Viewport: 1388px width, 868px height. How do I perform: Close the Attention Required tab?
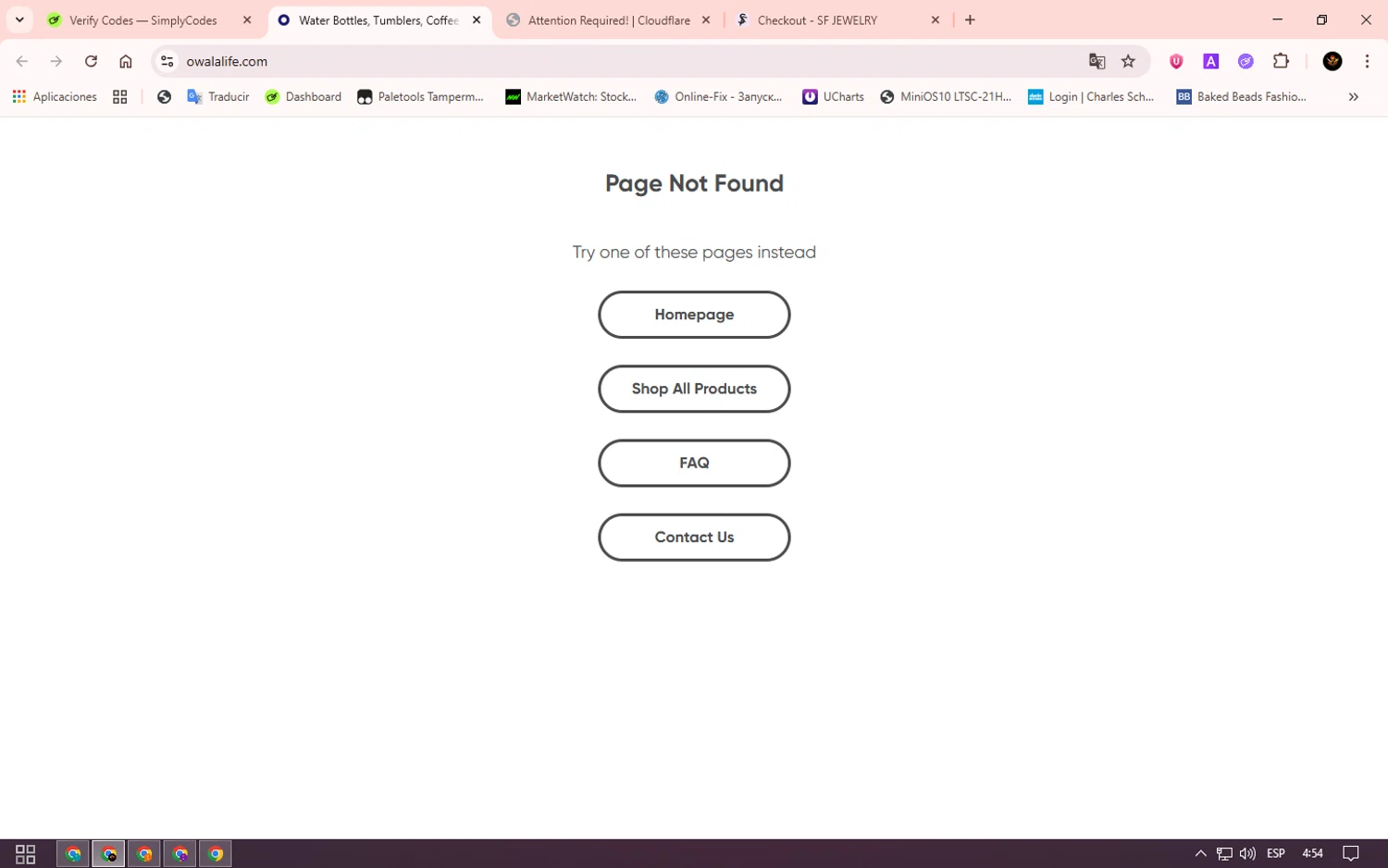(x=706, y=20)
